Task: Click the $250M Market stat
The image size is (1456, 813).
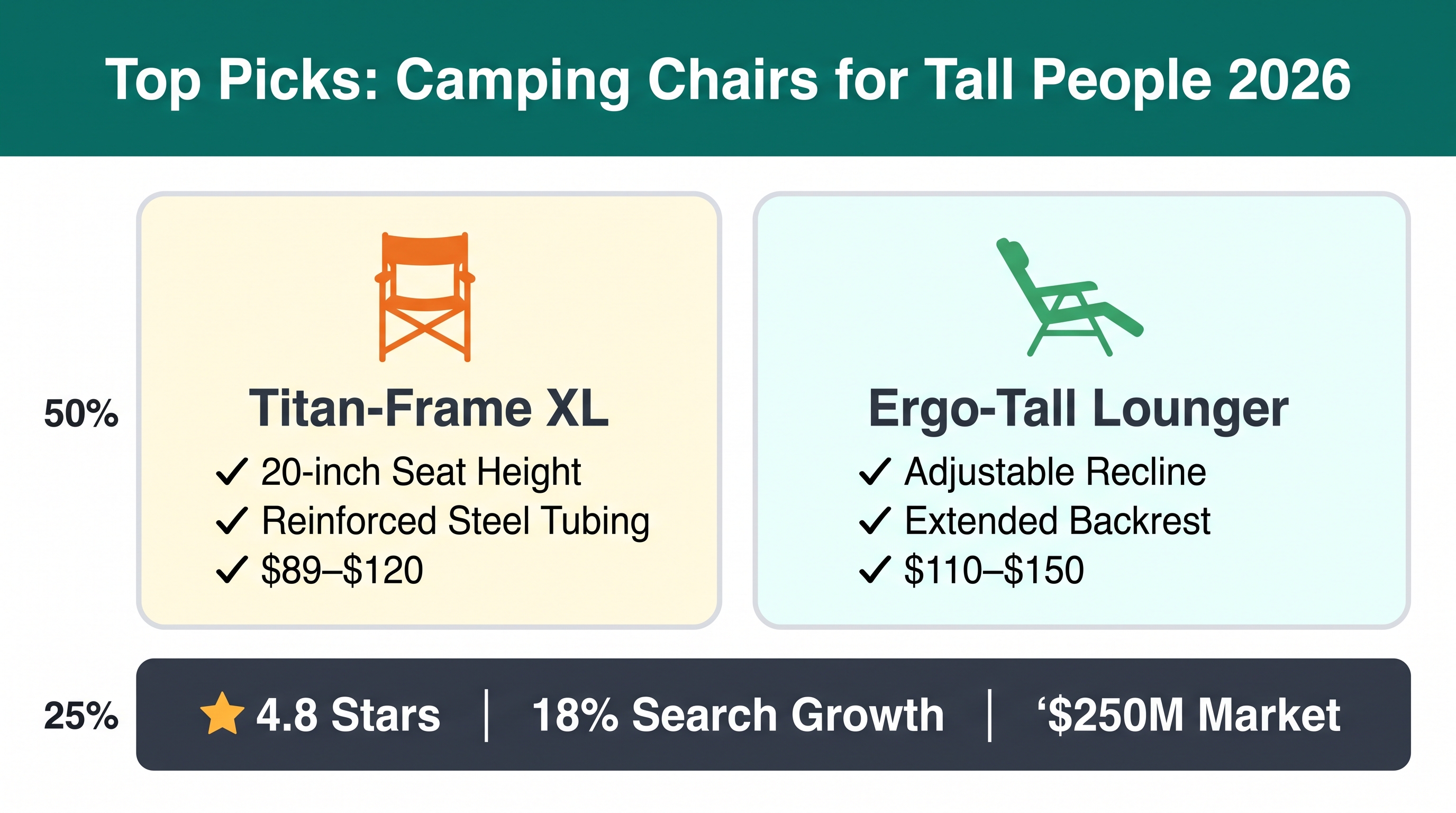Action: point(1189,715)
